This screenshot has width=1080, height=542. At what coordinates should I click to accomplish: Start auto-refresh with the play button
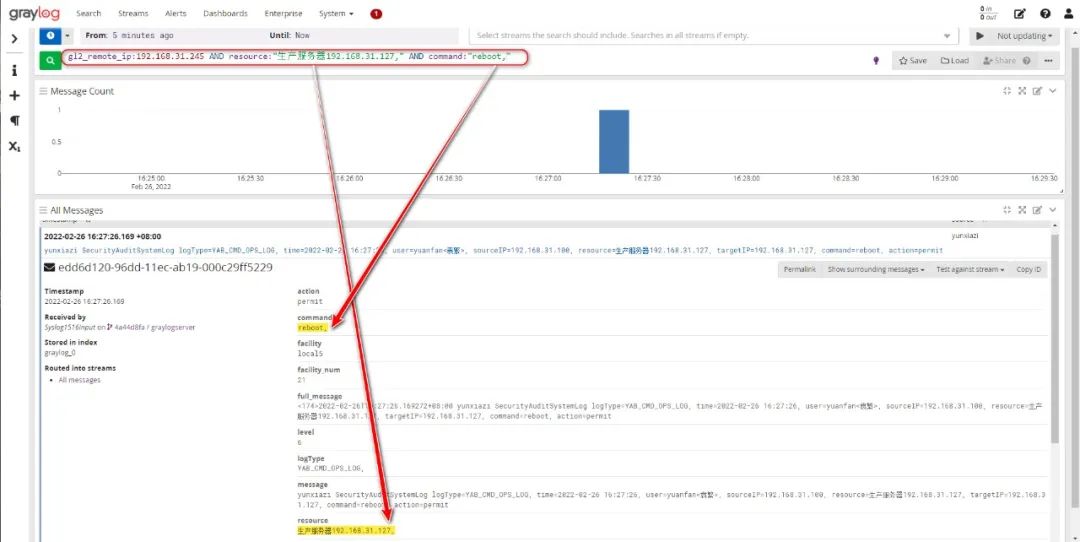(980, 36)
